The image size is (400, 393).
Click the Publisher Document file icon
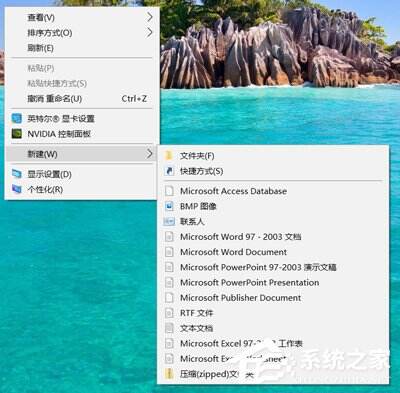(x=169, y=297)
